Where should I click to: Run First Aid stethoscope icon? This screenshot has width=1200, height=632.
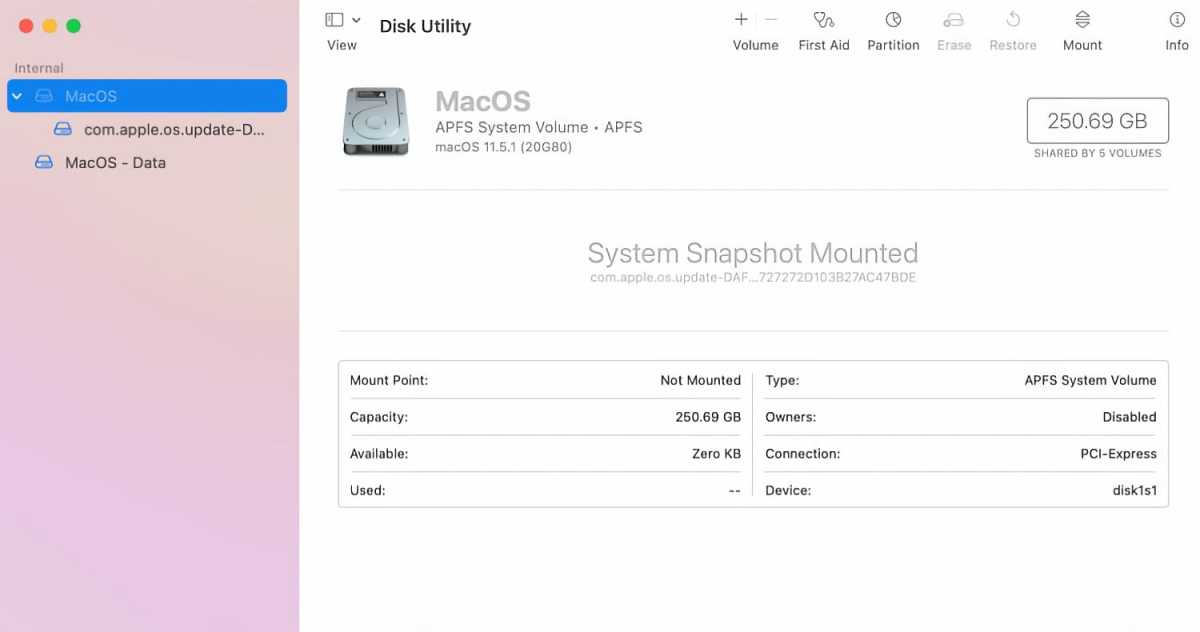824,20
